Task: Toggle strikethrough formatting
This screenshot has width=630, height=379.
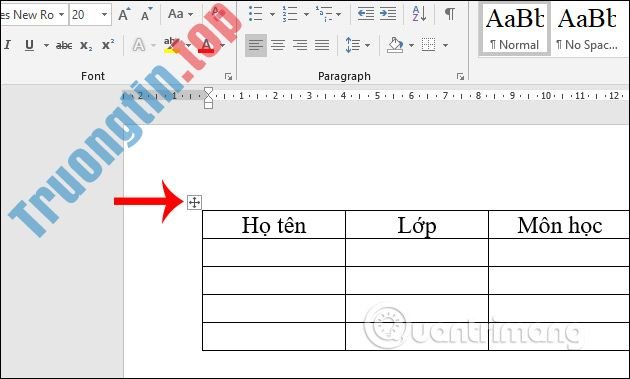Action: [x=64, y=45]
